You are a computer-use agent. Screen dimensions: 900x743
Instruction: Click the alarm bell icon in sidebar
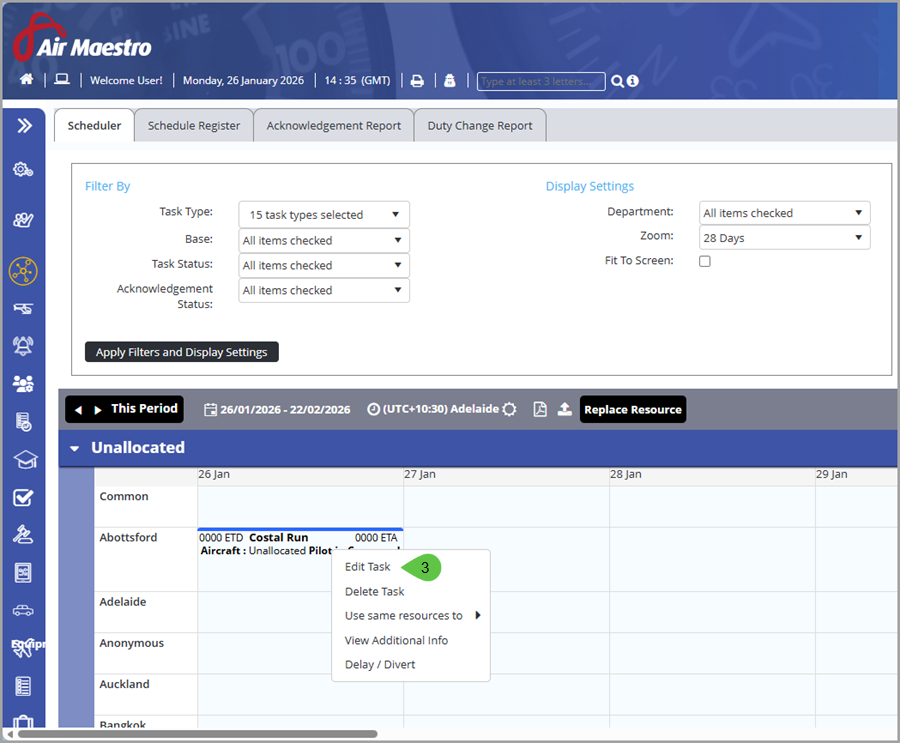tap(24, 346)
